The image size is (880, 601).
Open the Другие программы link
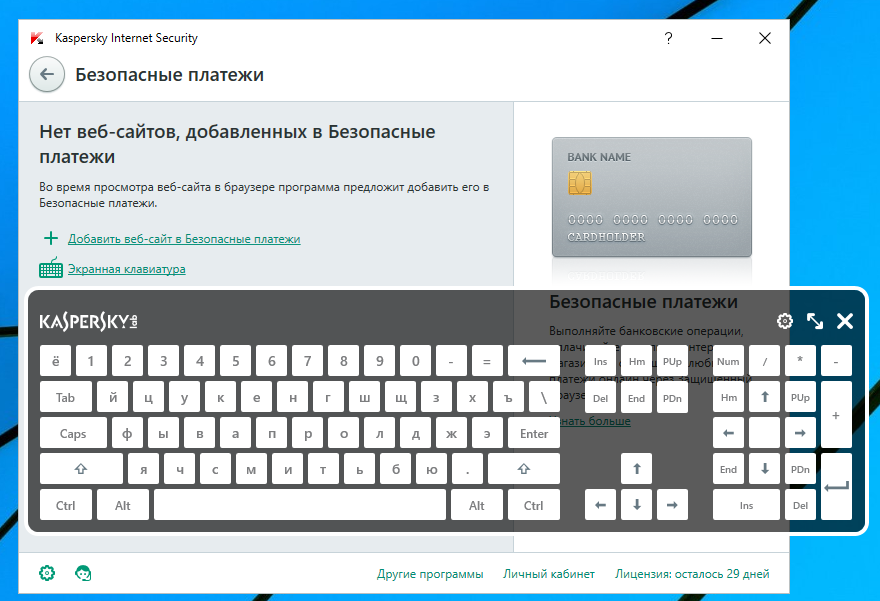[x=430, y=574]
